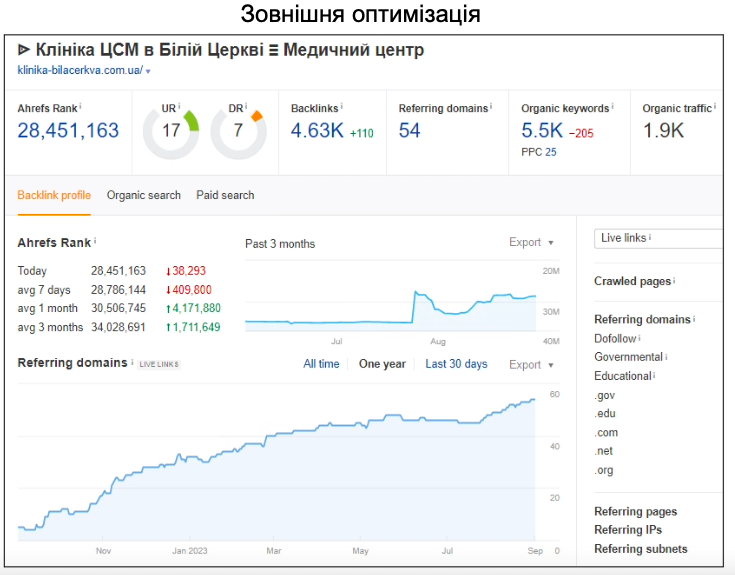Click the info icon next to UR
Screen dimensions: 735x575
pyautogui.click(x=179, y=106)
